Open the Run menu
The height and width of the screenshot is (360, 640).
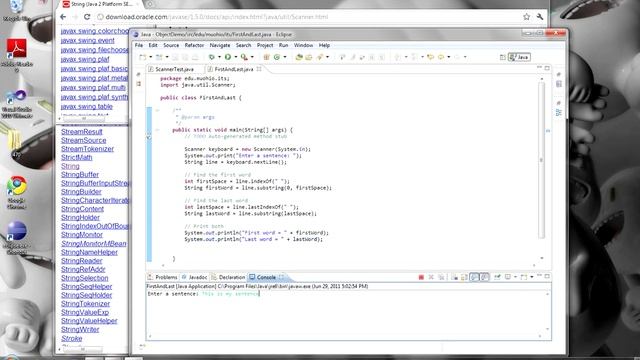[x=283, y=45]
